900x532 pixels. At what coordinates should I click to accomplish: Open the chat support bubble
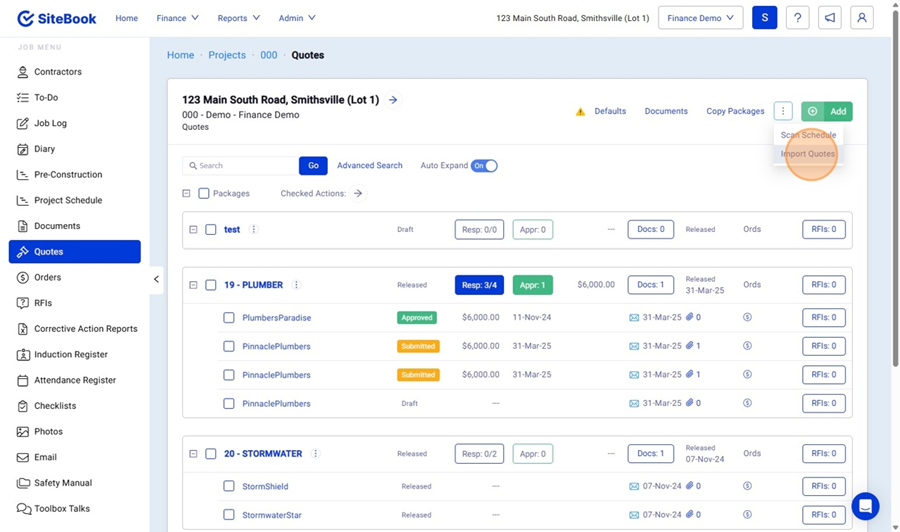point(865,506)
